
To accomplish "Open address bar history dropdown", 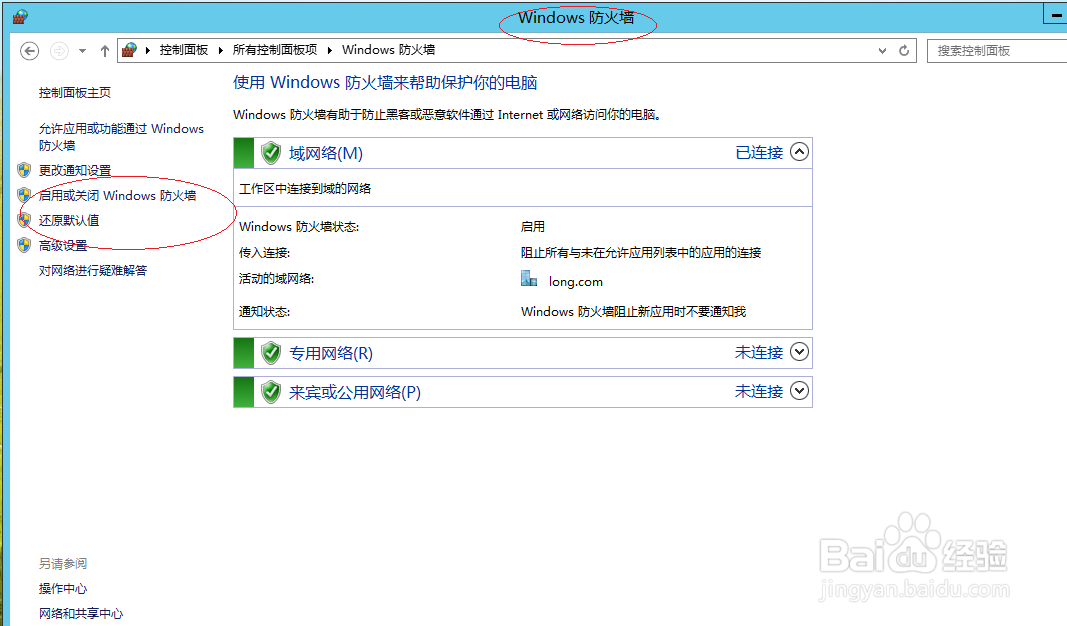I will pyautogui.click(x=883, y=50).
